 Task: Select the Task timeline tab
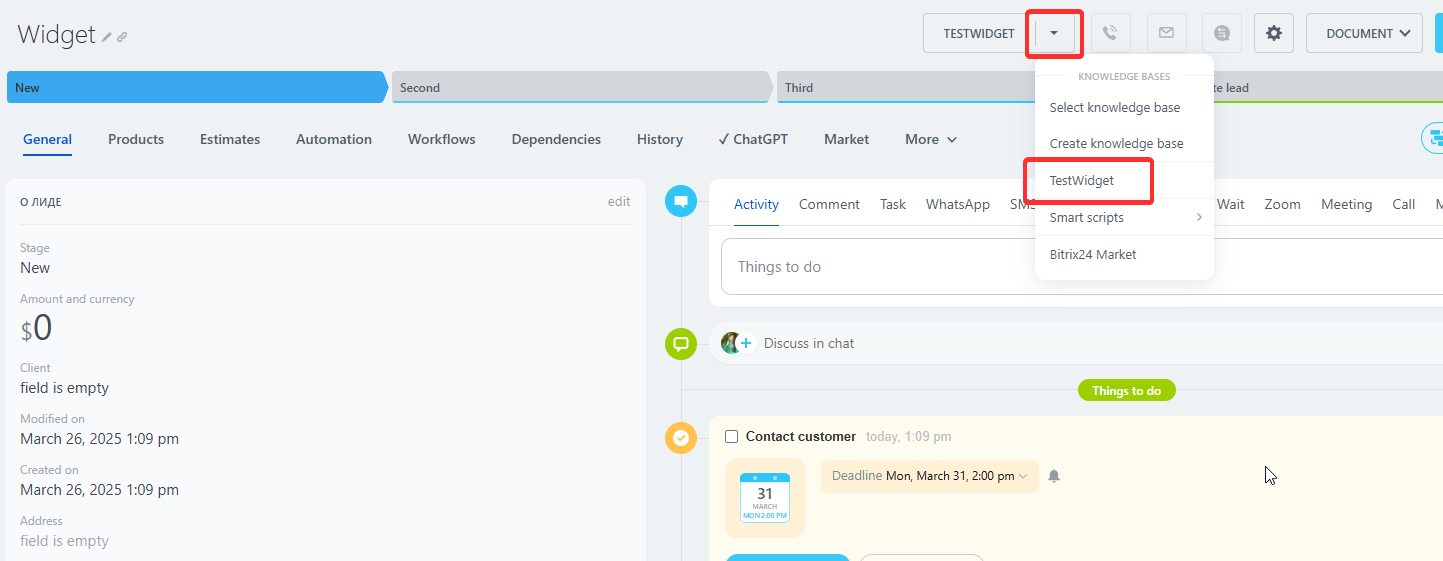(893, 204)
